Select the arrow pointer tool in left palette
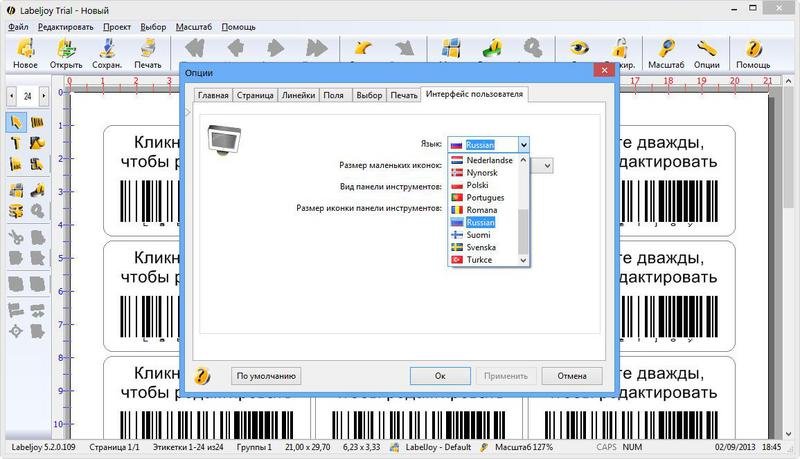800x459 pixels. [x=16, y=122]
